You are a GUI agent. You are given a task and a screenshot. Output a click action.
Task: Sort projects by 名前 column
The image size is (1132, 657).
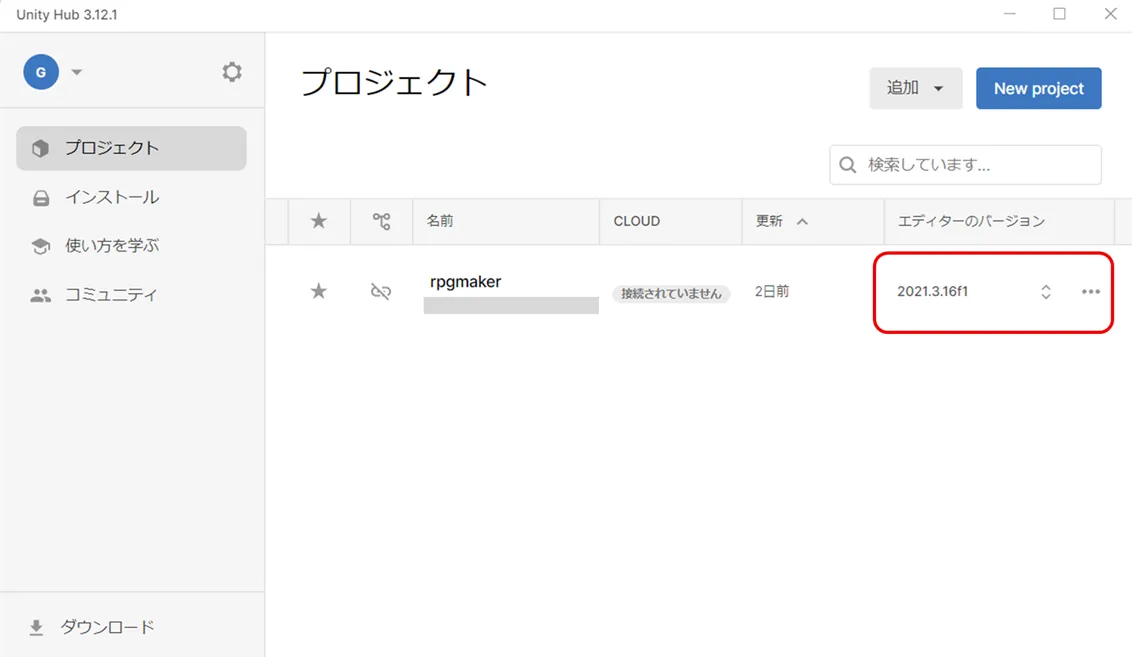440,221
